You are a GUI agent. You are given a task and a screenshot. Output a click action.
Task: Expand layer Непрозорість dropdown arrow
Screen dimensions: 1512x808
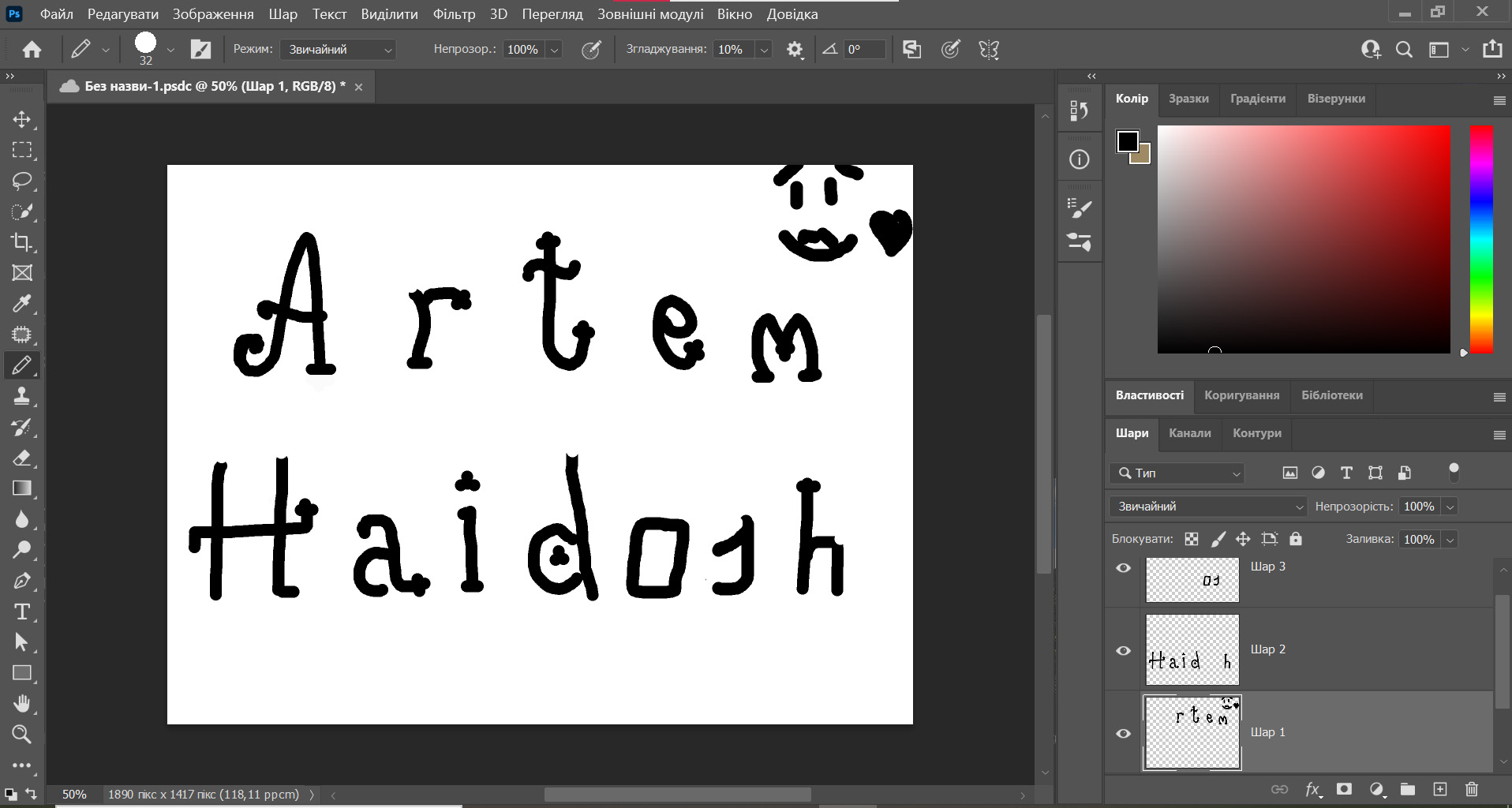[x=1450, y=507]
